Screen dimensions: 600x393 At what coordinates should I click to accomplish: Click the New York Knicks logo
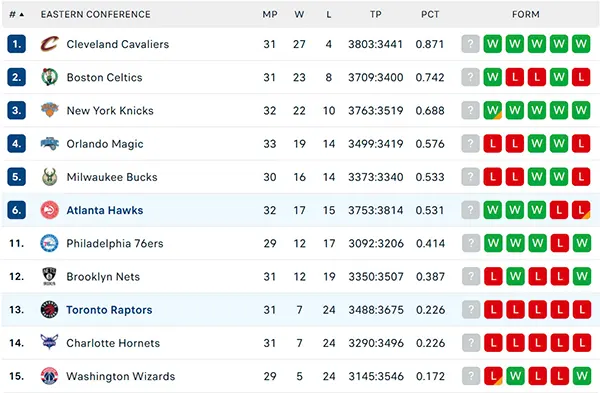coord(49,110)
